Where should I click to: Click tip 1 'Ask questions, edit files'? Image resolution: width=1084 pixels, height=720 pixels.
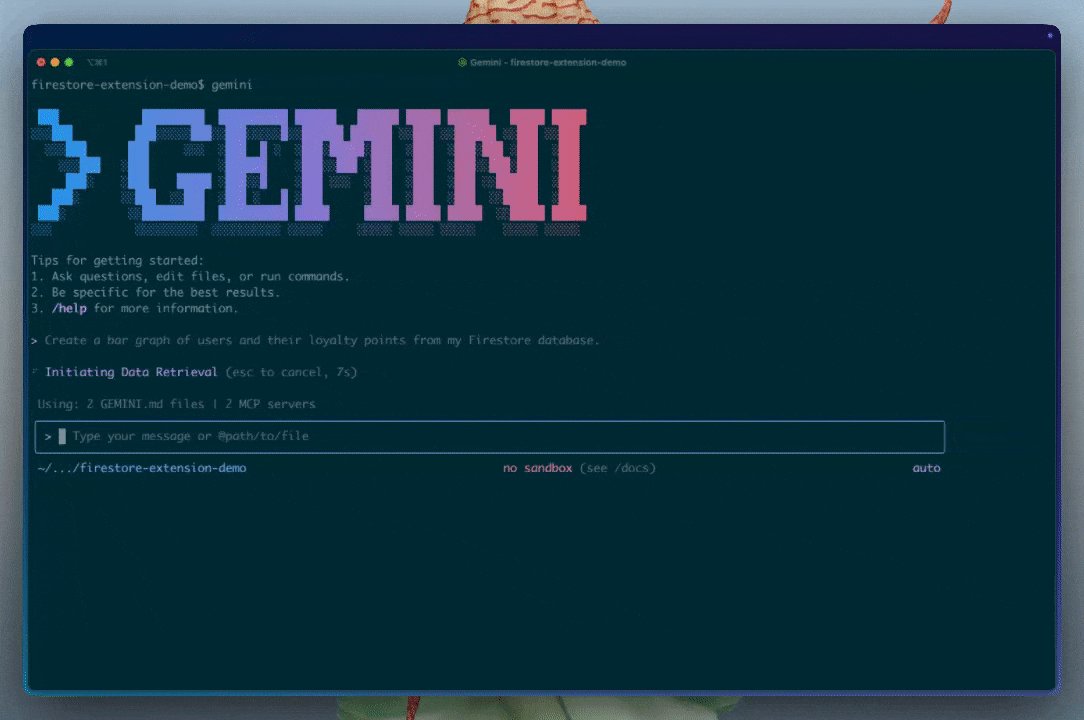tap(190, 277)
